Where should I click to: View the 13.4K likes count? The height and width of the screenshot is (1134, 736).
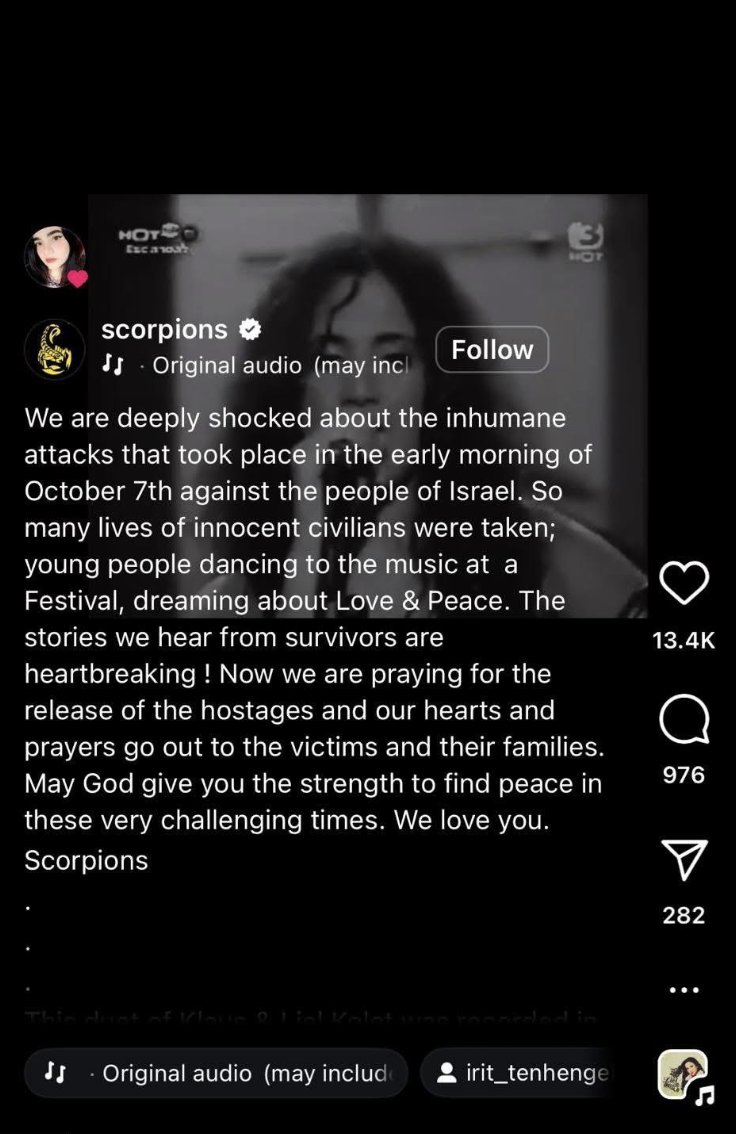683,640
